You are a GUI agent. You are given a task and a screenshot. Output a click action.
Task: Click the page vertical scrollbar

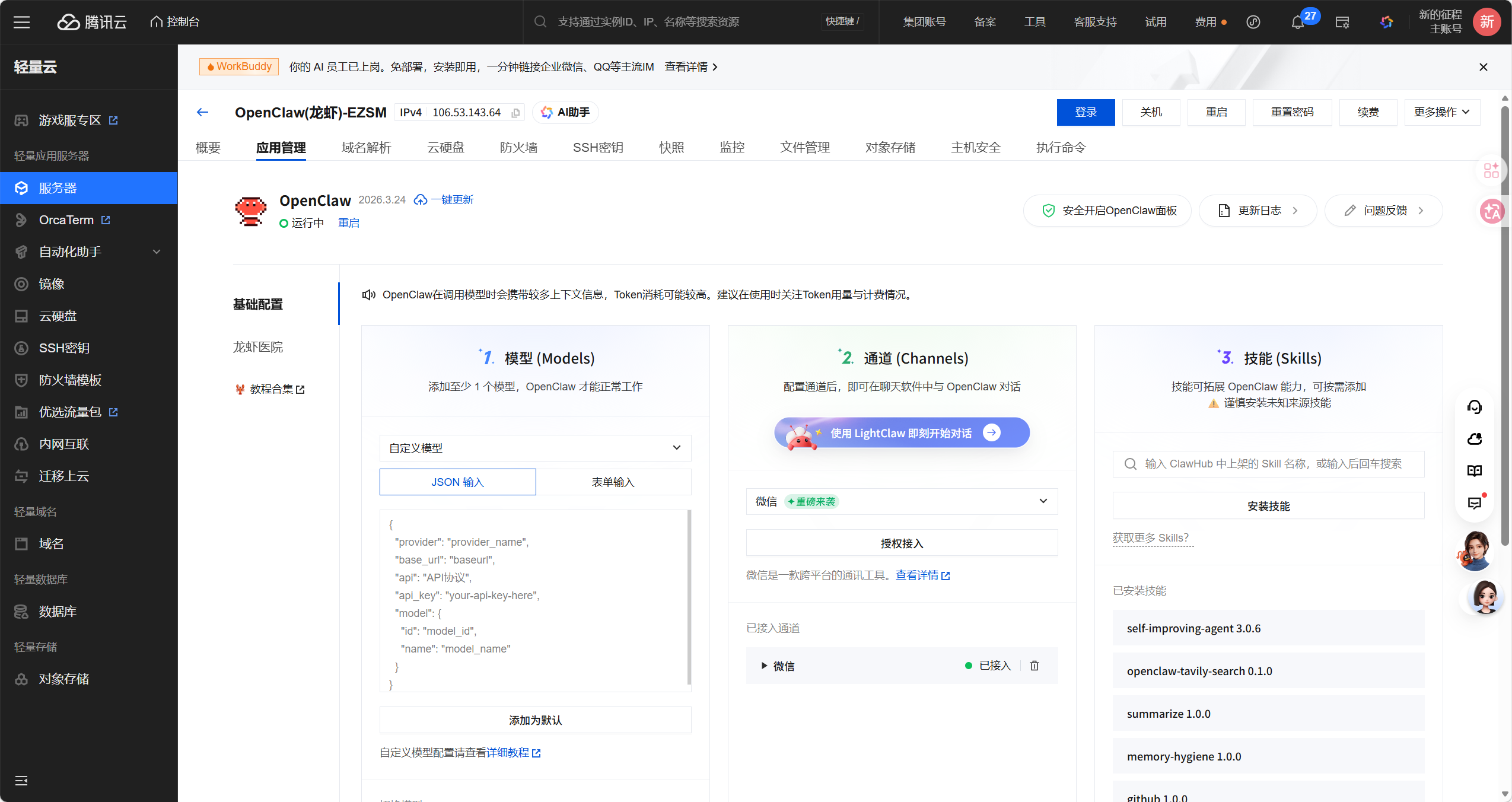coord(1504,325)
